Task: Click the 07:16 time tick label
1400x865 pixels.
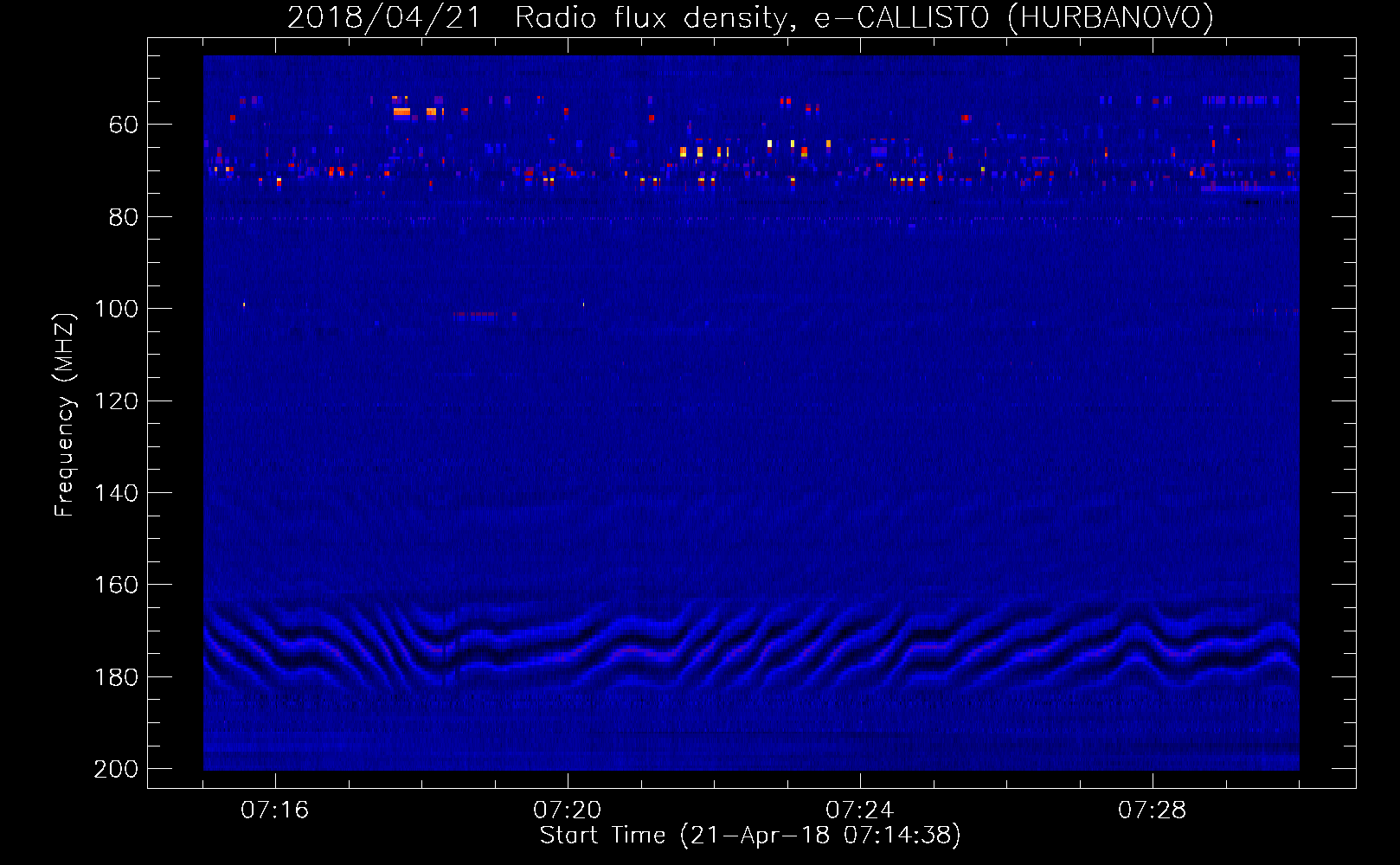Action: coord(275,810)
